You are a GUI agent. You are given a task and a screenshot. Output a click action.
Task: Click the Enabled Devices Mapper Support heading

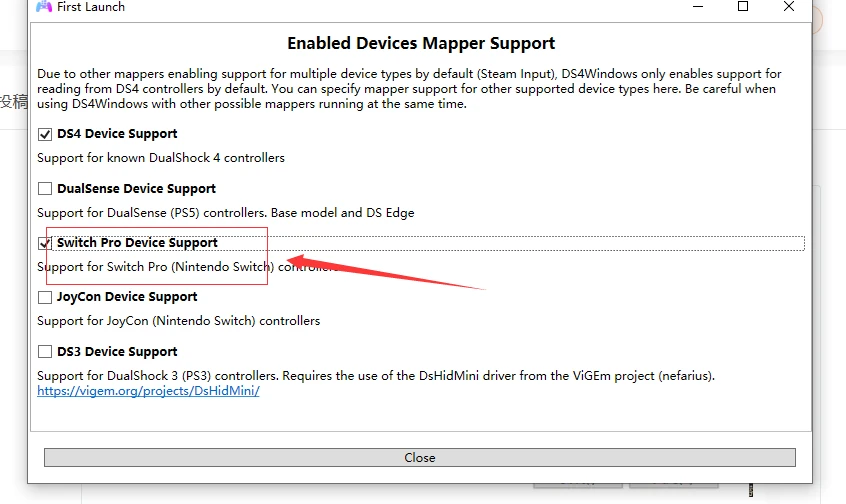(x=421, y=43)
